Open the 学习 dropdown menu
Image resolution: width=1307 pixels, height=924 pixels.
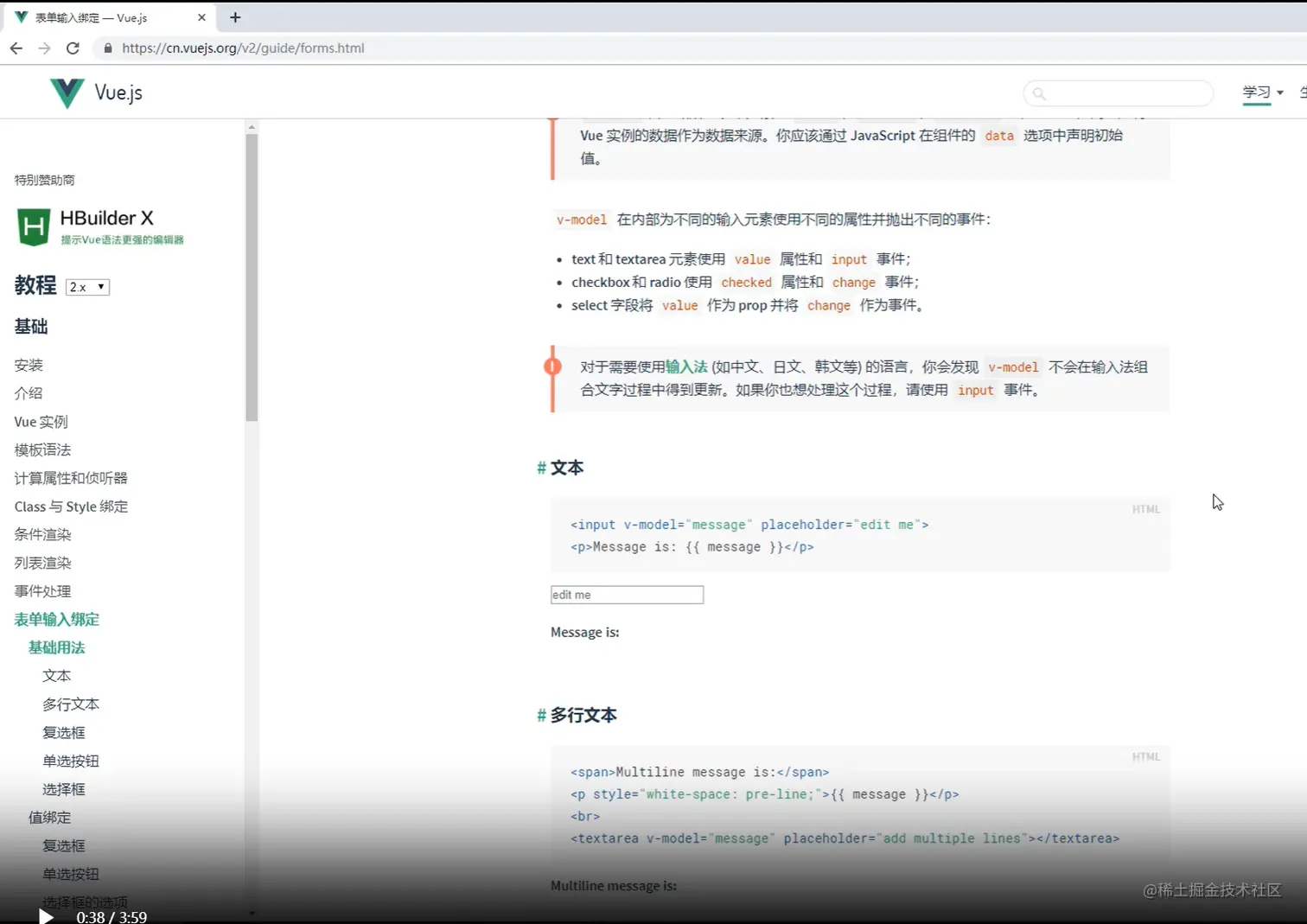pyautogui.click(x=1263, y=92)
